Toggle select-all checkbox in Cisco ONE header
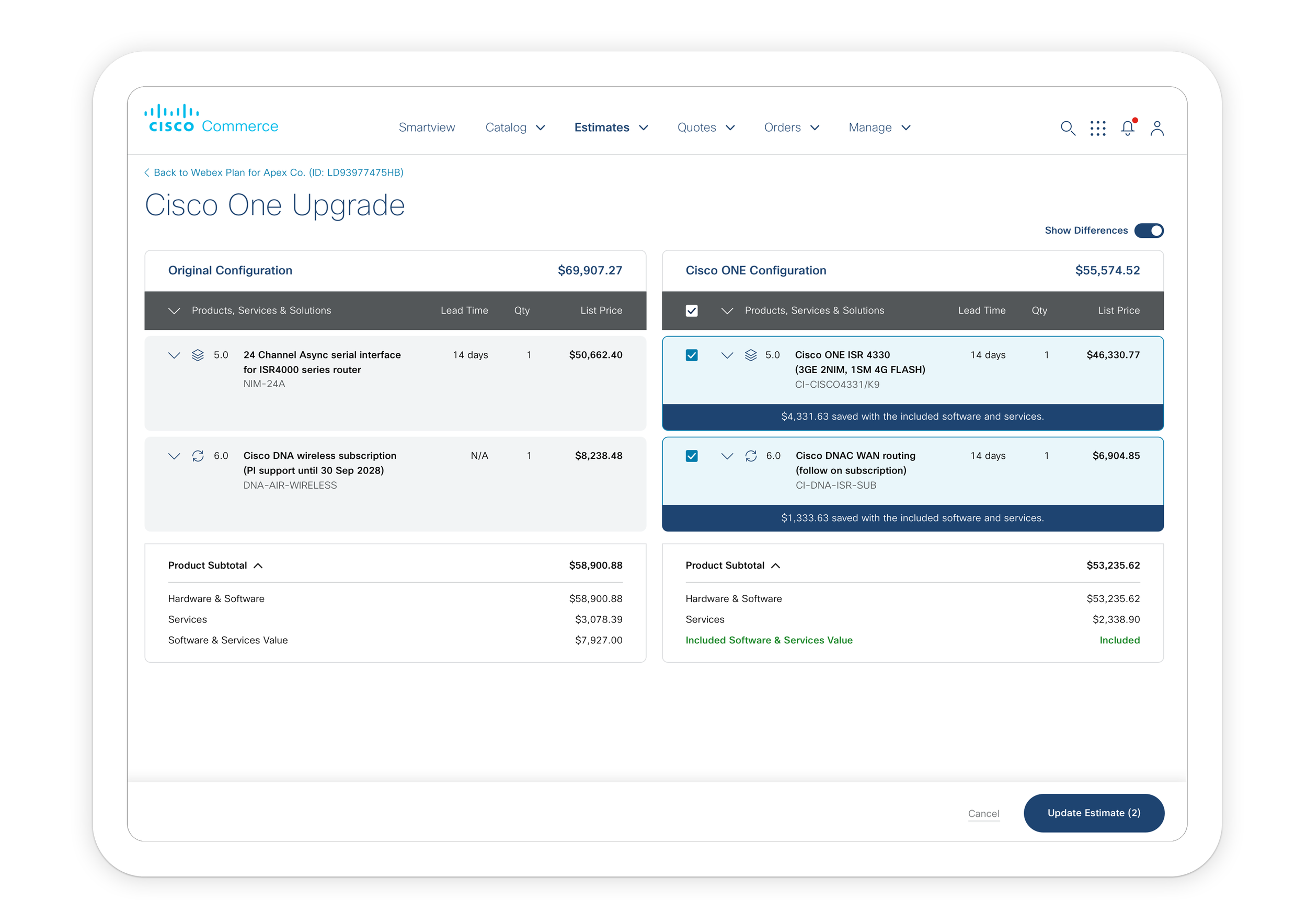 (x=692, y=310)
